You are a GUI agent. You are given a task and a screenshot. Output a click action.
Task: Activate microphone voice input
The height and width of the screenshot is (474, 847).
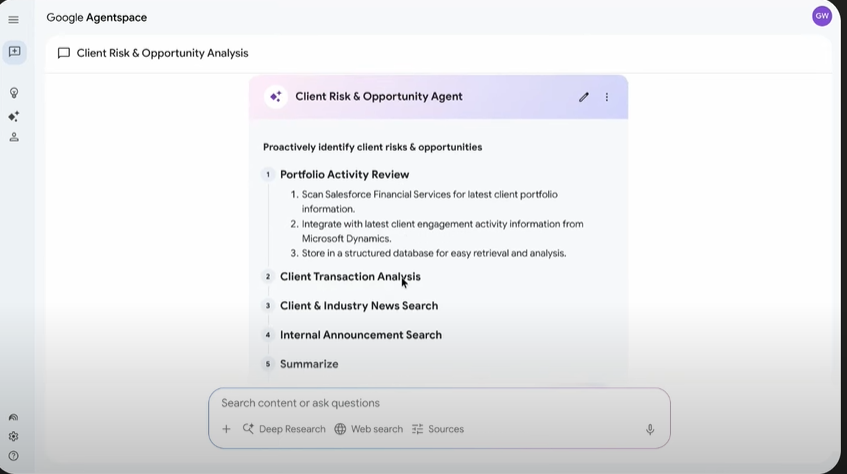pos(650,429)
